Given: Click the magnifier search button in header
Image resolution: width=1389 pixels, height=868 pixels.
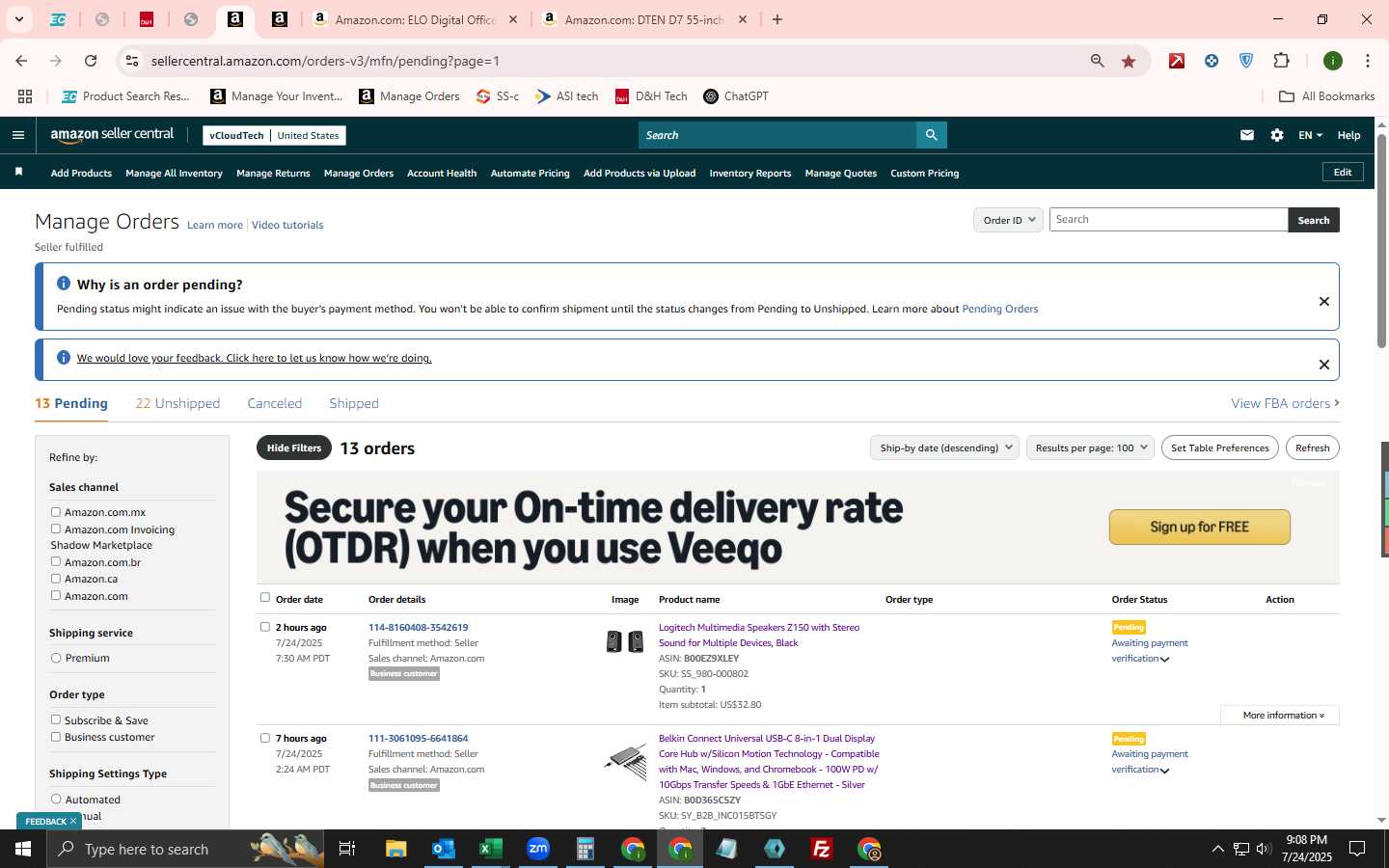Looking at the screenshot, I should 931,135.
